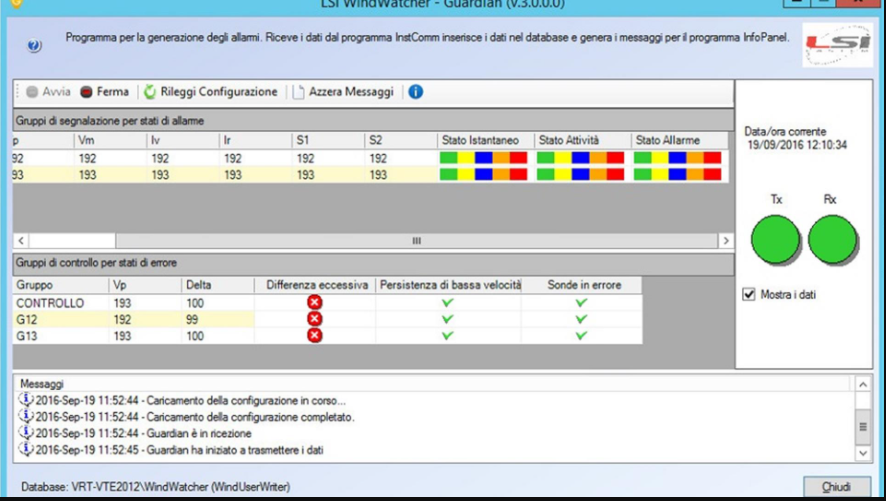Click the Rx green indicator light

point(833,239)
